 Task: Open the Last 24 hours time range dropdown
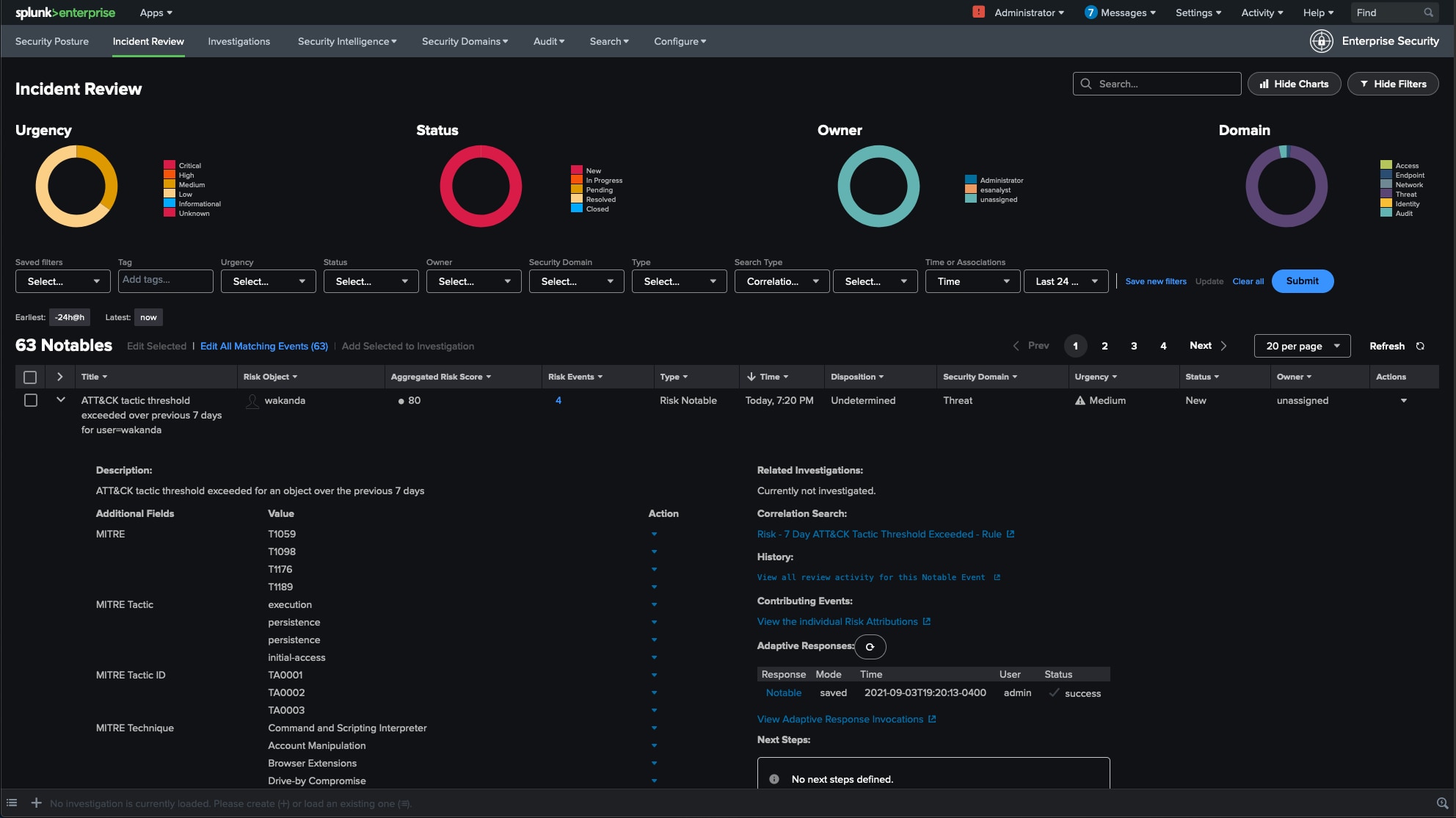pyautogui.click(x=1066, y=281)
